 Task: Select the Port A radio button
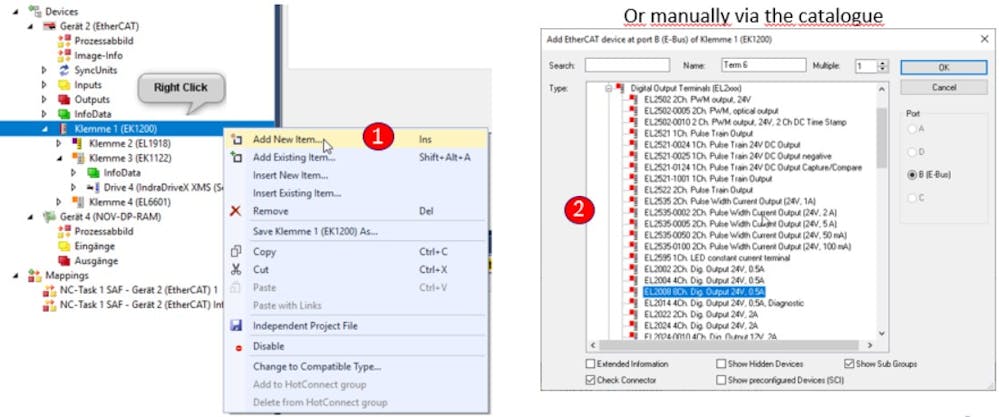[x=912, y=129]
